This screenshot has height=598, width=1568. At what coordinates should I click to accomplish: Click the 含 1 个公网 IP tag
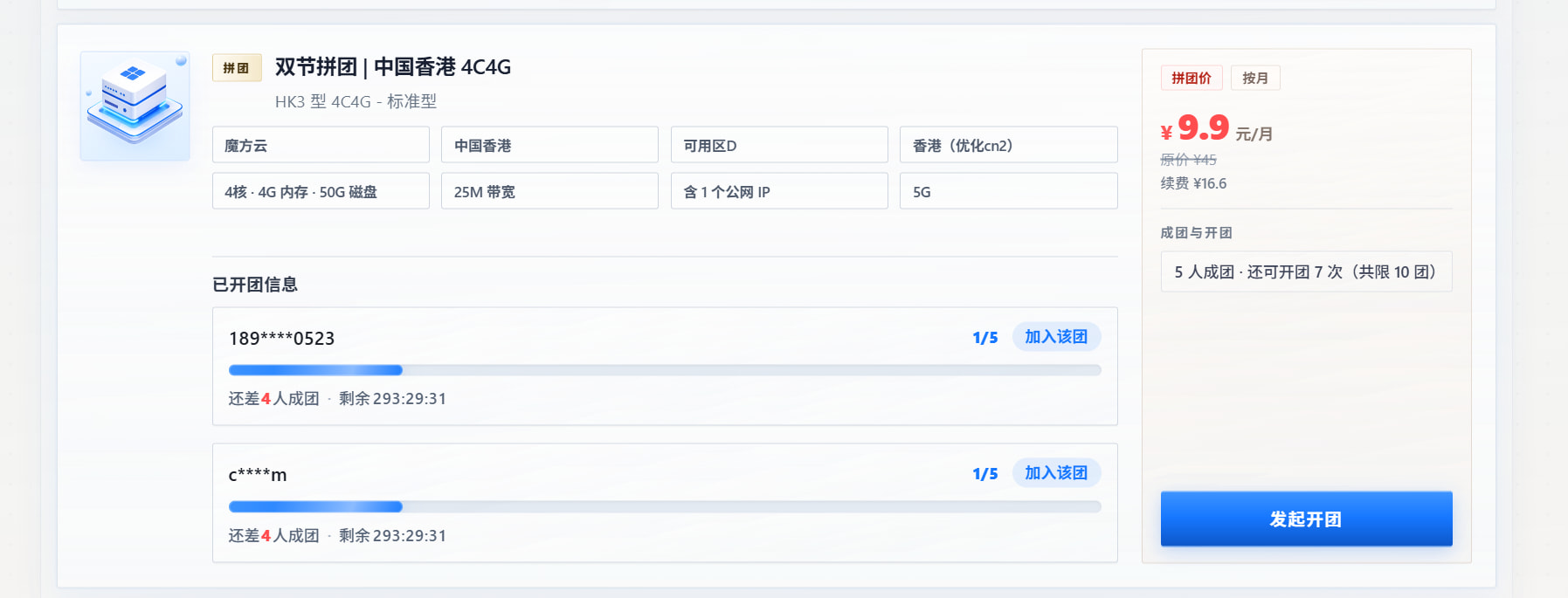[779, 191]
